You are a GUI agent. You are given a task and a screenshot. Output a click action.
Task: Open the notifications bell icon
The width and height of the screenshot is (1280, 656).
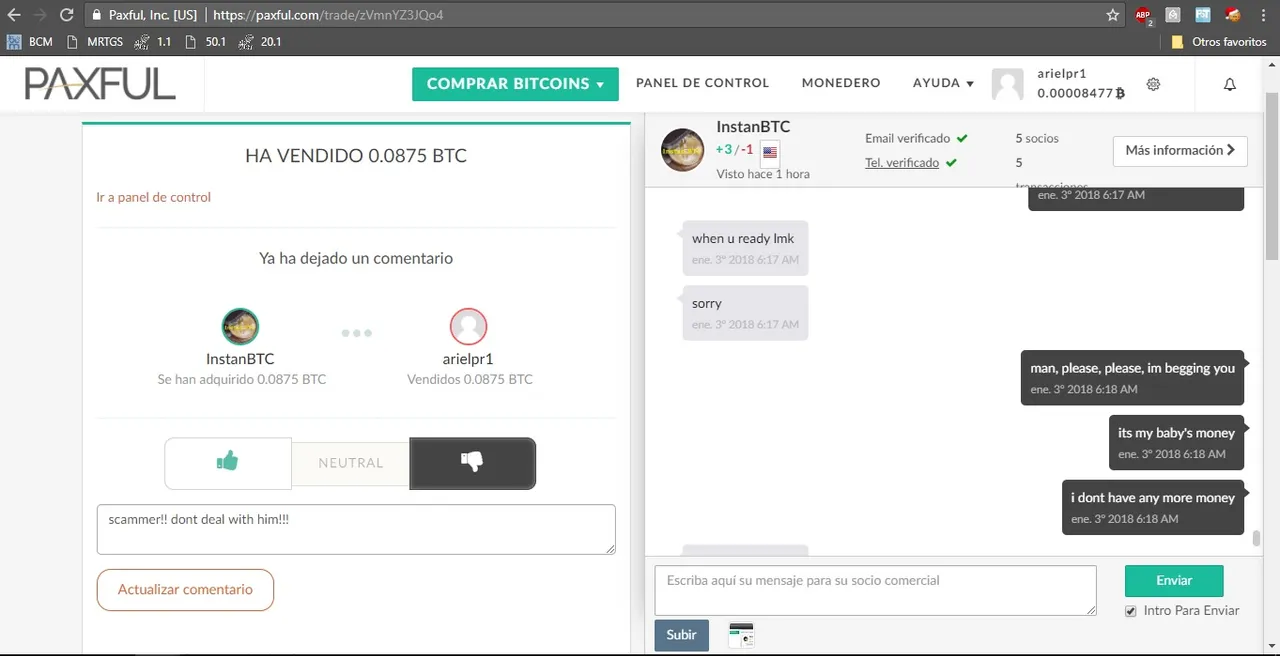coord(1230,84)
